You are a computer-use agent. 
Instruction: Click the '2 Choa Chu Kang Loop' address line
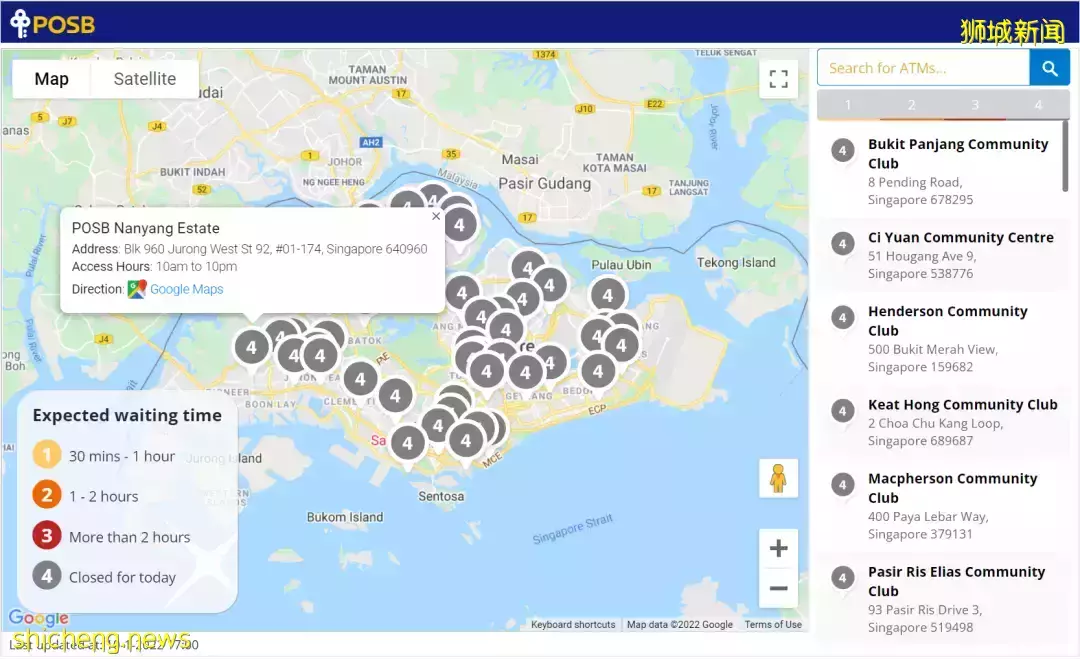[x=935, y=423]
